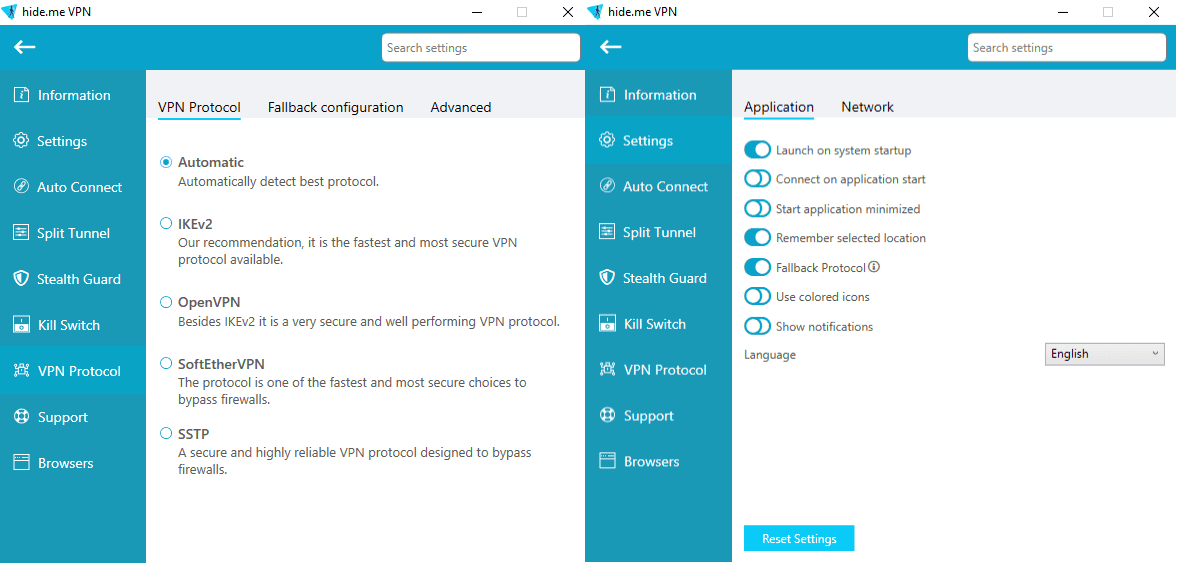Open Auto Connect label in left window sidebar

click(x=80, y=187)
